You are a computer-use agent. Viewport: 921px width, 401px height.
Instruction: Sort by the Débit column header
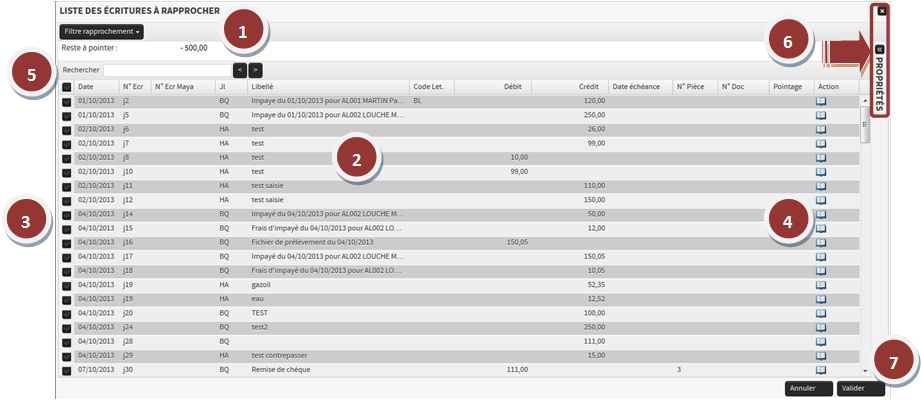click(493, 87)
